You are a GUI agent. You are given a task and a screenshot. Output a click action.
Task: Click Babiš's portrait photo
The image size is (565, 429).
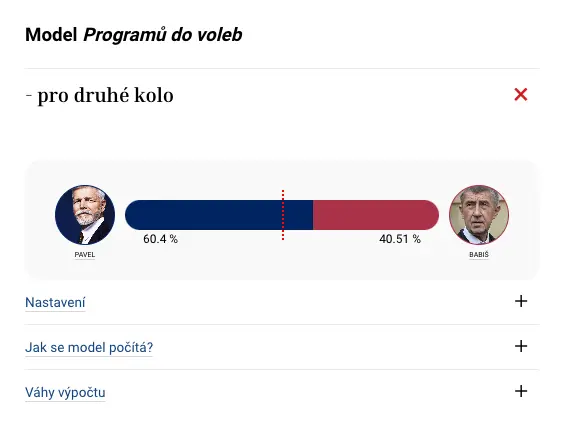(479, 215)
